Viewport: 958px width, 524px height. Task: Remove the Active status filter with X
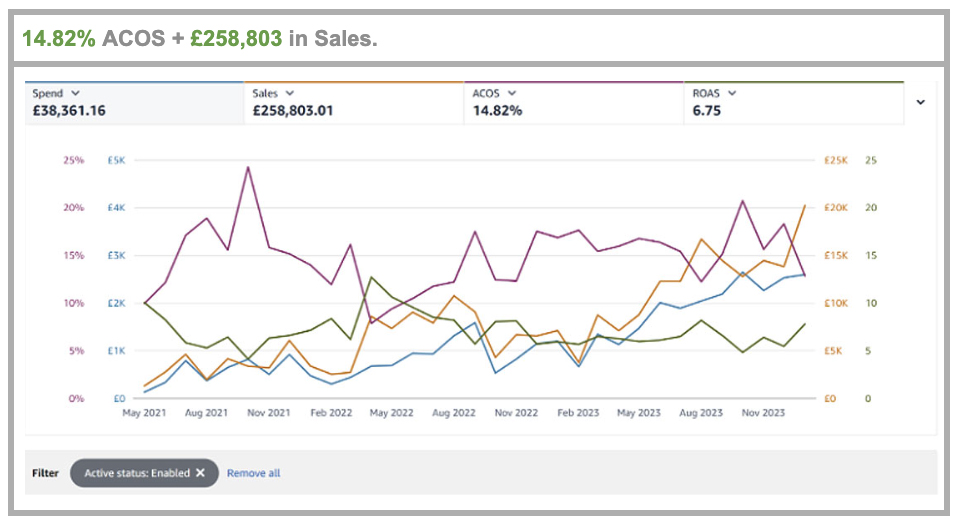(x=200, y=473)
